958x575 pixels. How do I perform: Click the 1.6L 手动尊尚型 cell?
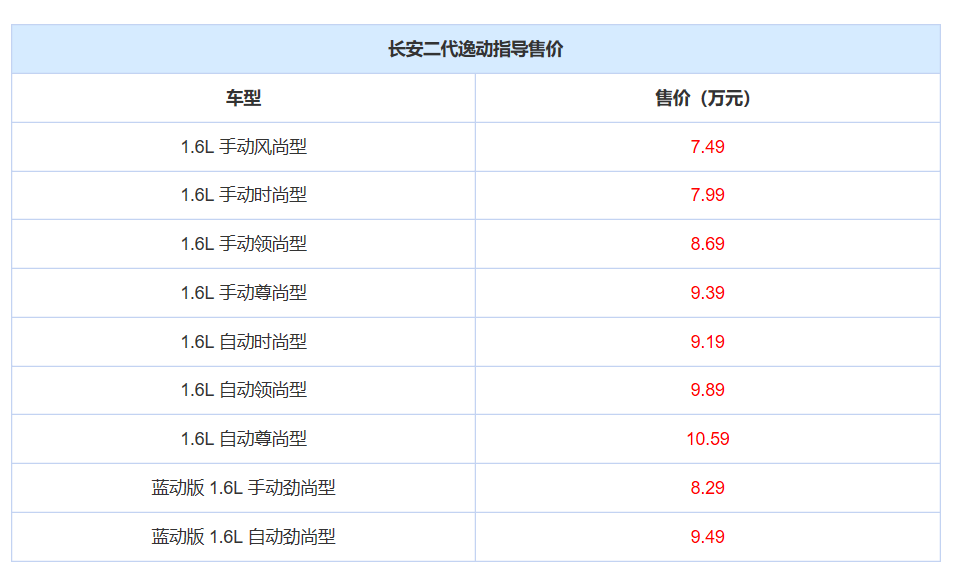[x=243, y=293]
